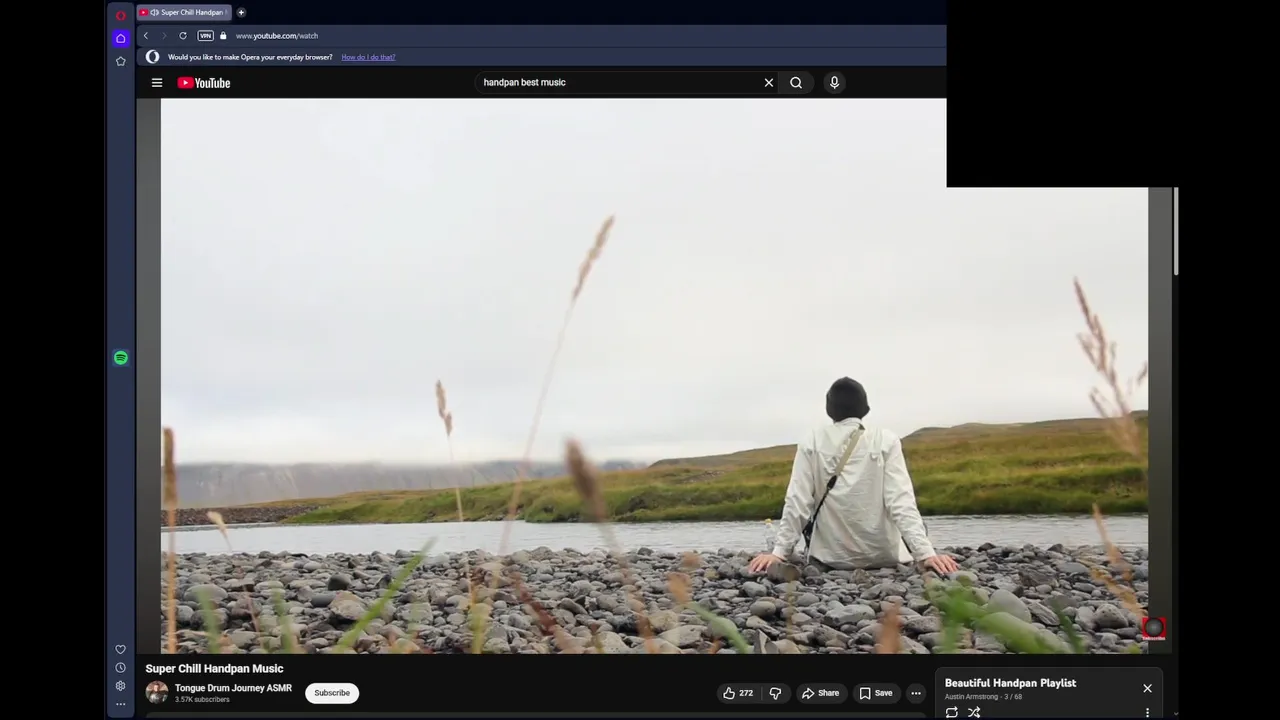The height and width of the screenshot is (720, 1280).
Task: Open the sidebar heart pinboards icon
Action: pos(120,649)
